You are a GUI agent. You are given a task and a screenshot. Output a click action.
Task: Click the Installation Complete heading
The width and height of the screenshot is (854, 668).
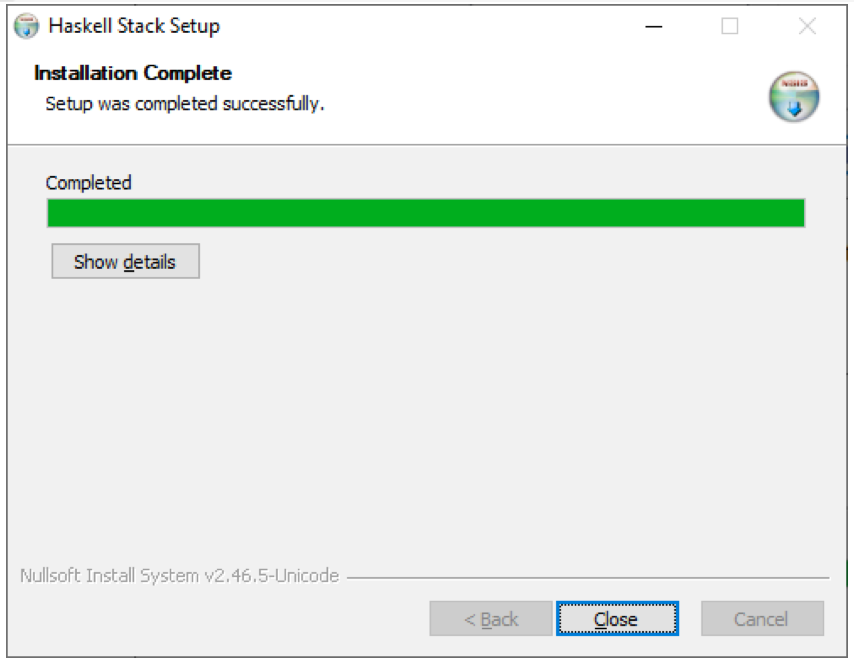click(133, 73)
